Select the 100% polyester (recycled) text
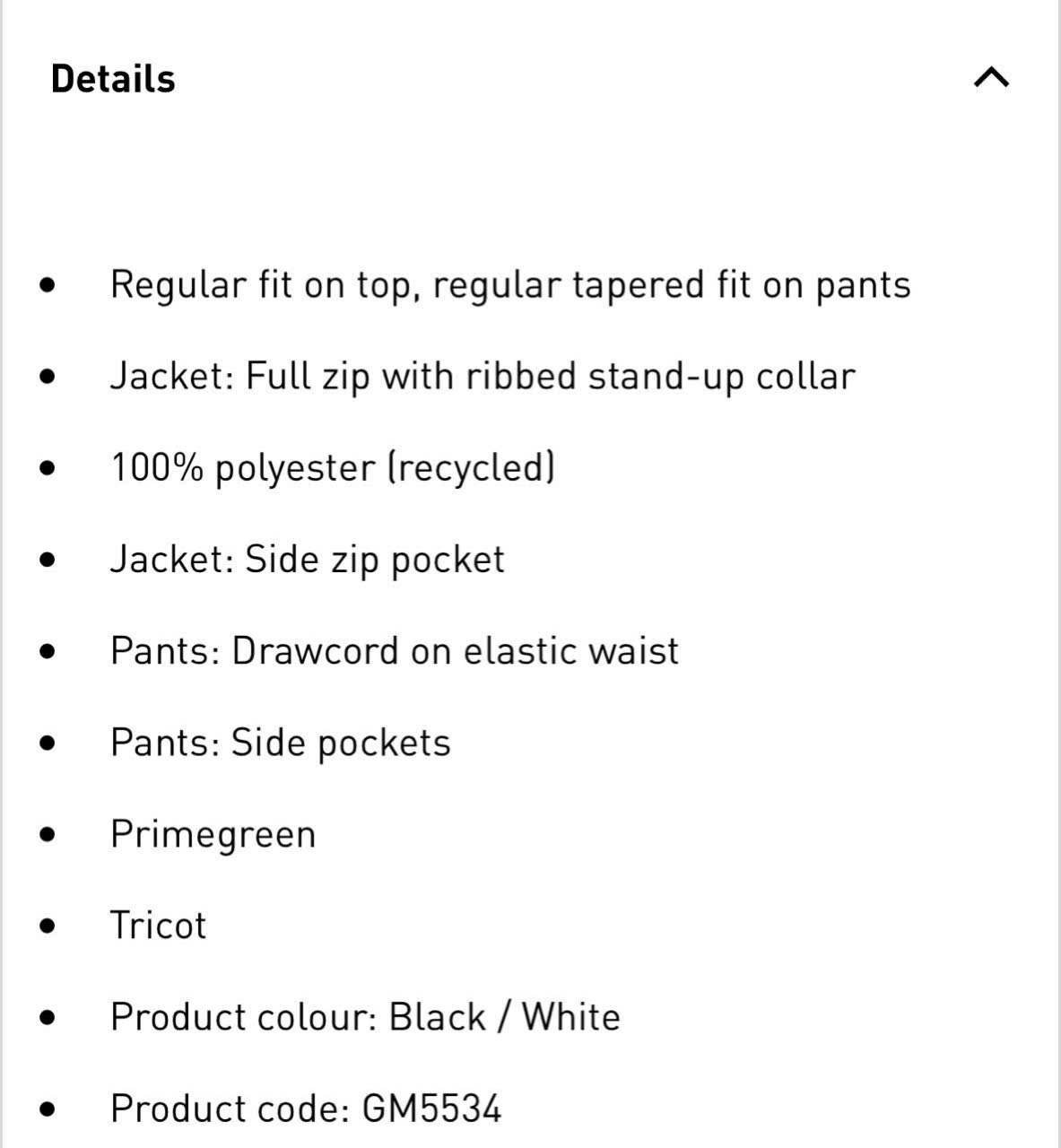This screenshot has height=1148, width=1061. (x=333, y=468)
